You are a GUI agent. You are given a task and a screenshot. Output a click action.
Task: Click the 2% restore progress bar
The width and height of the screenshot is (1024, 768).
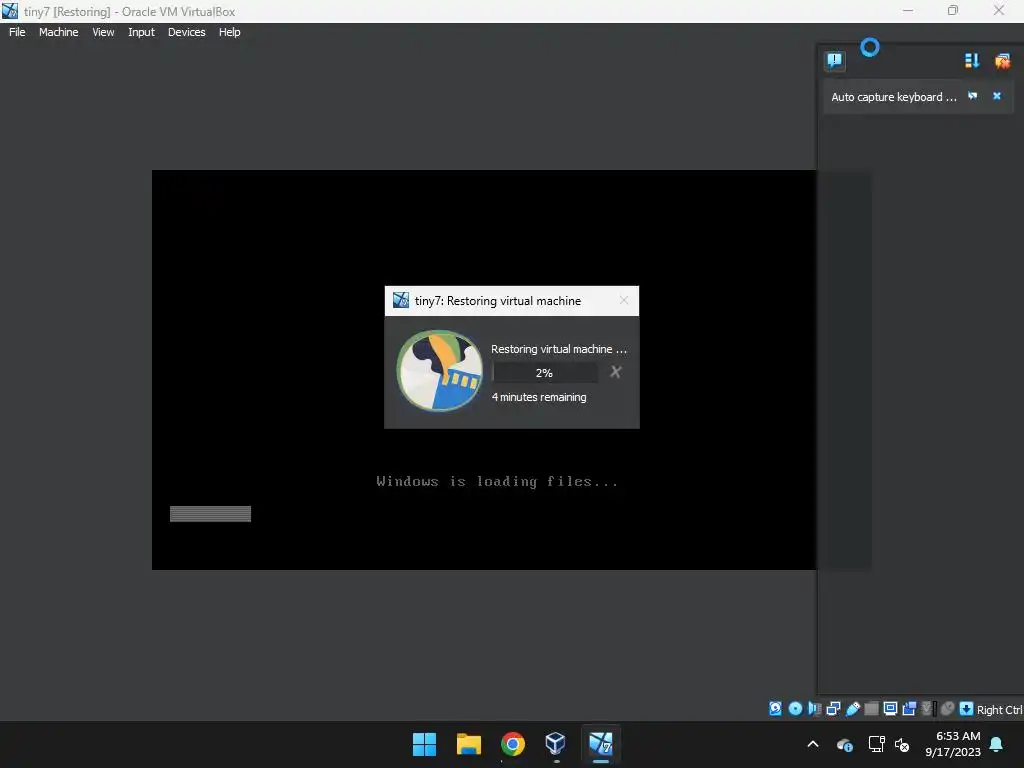pos(545,373)
